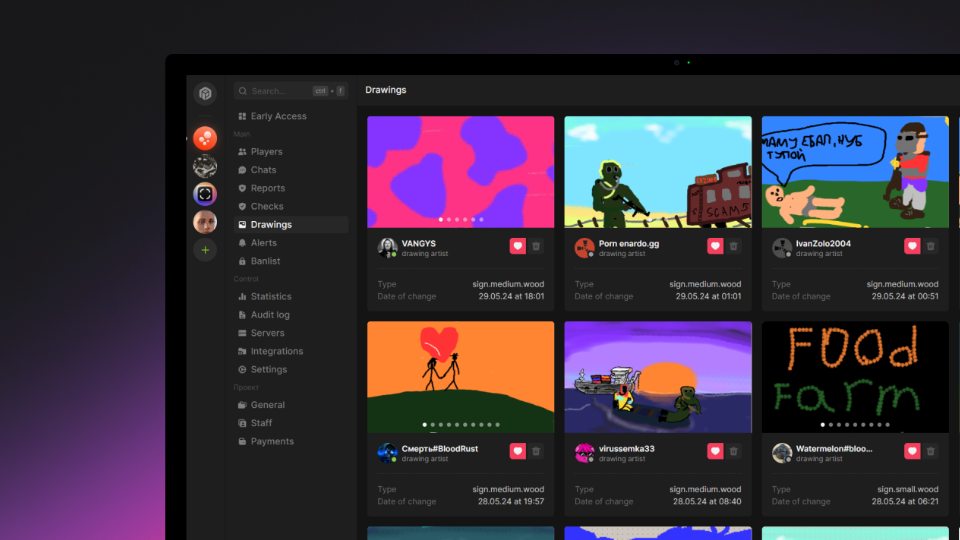Screen dimensions: 960x540
Task: Click sign.small.wood type value
Action: [x=907, y=489]
